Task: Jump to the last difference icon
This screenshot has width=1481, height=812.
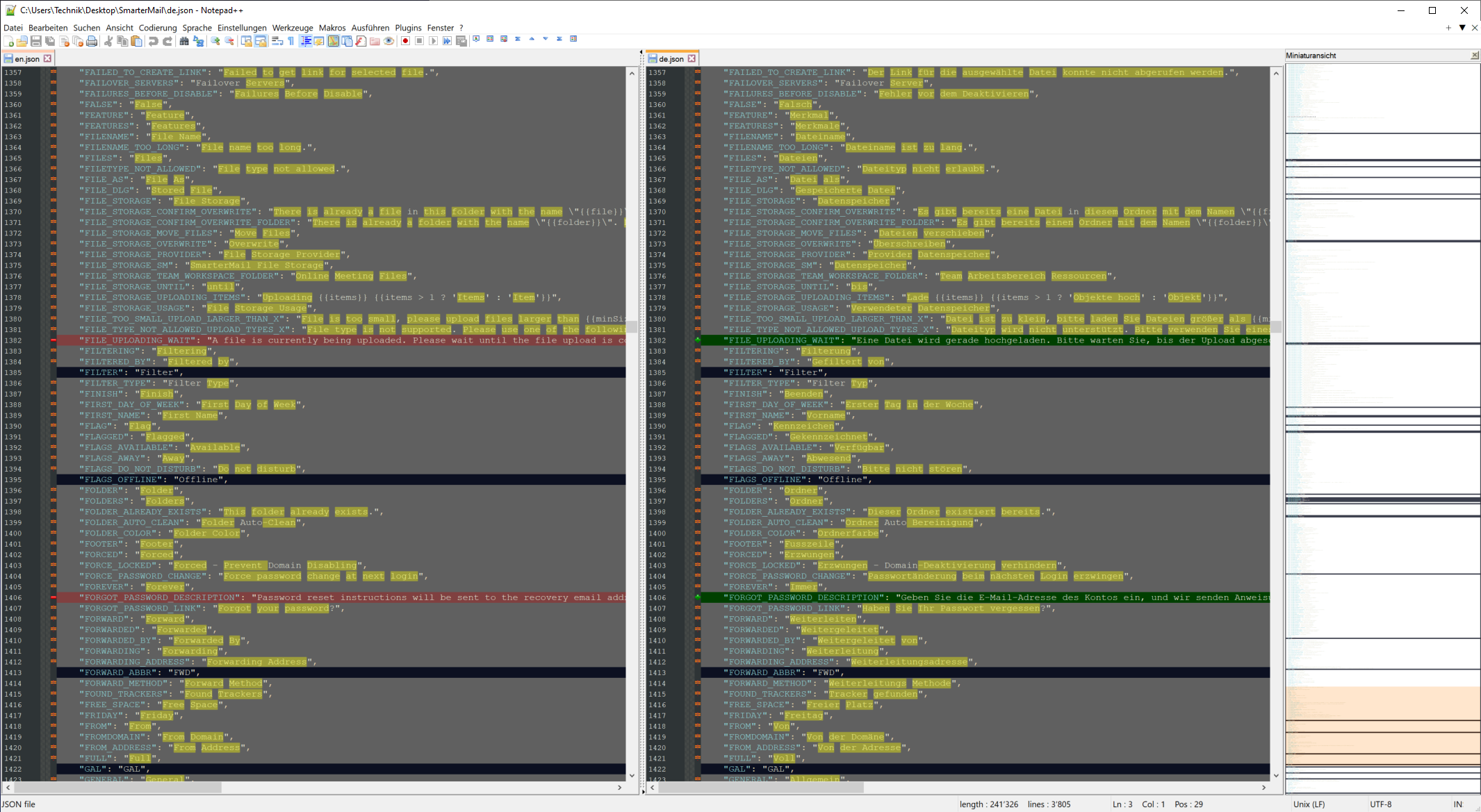Action: coord(559,39)
